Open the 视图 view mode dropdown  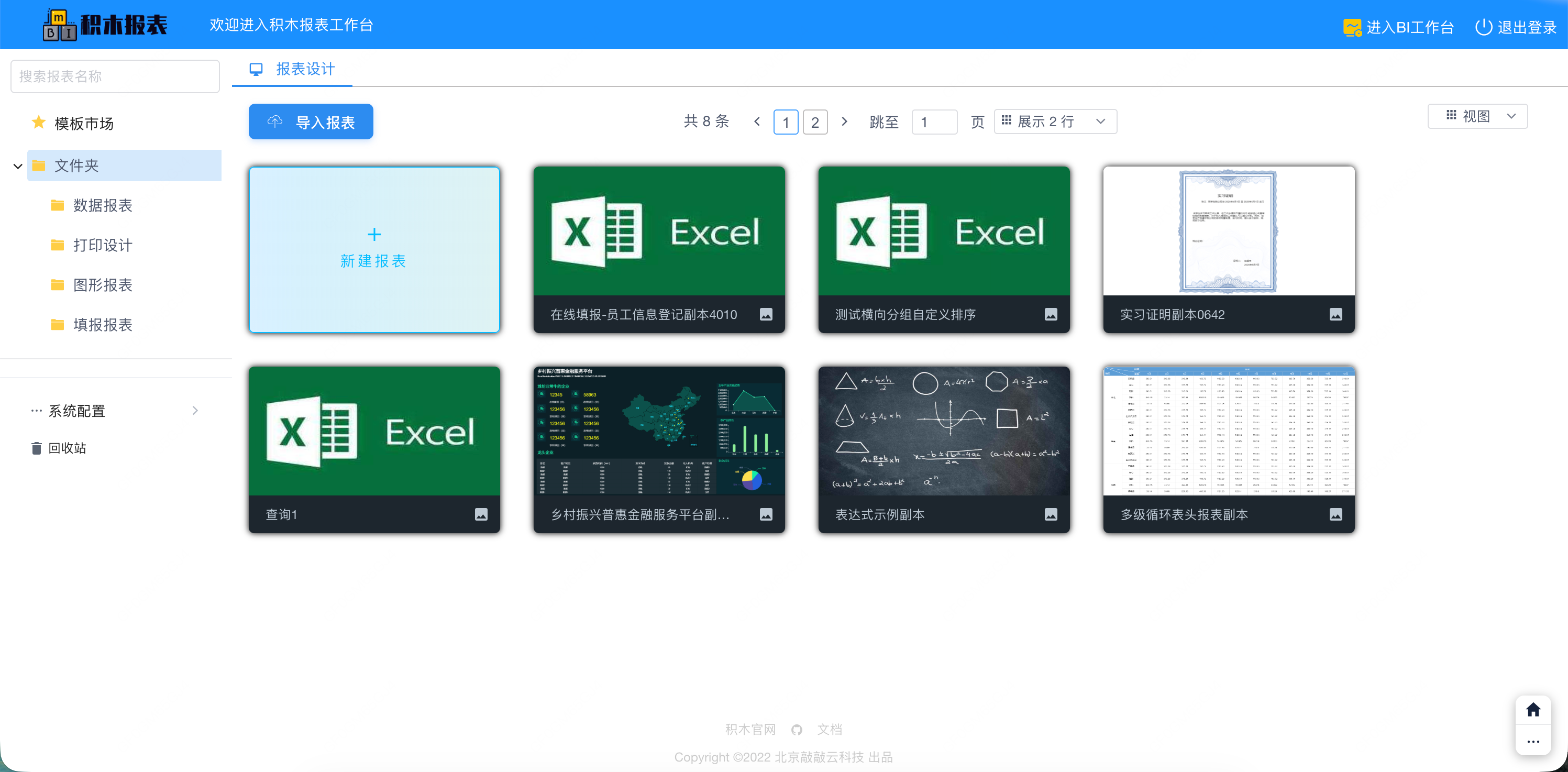tap(1477, 116)
